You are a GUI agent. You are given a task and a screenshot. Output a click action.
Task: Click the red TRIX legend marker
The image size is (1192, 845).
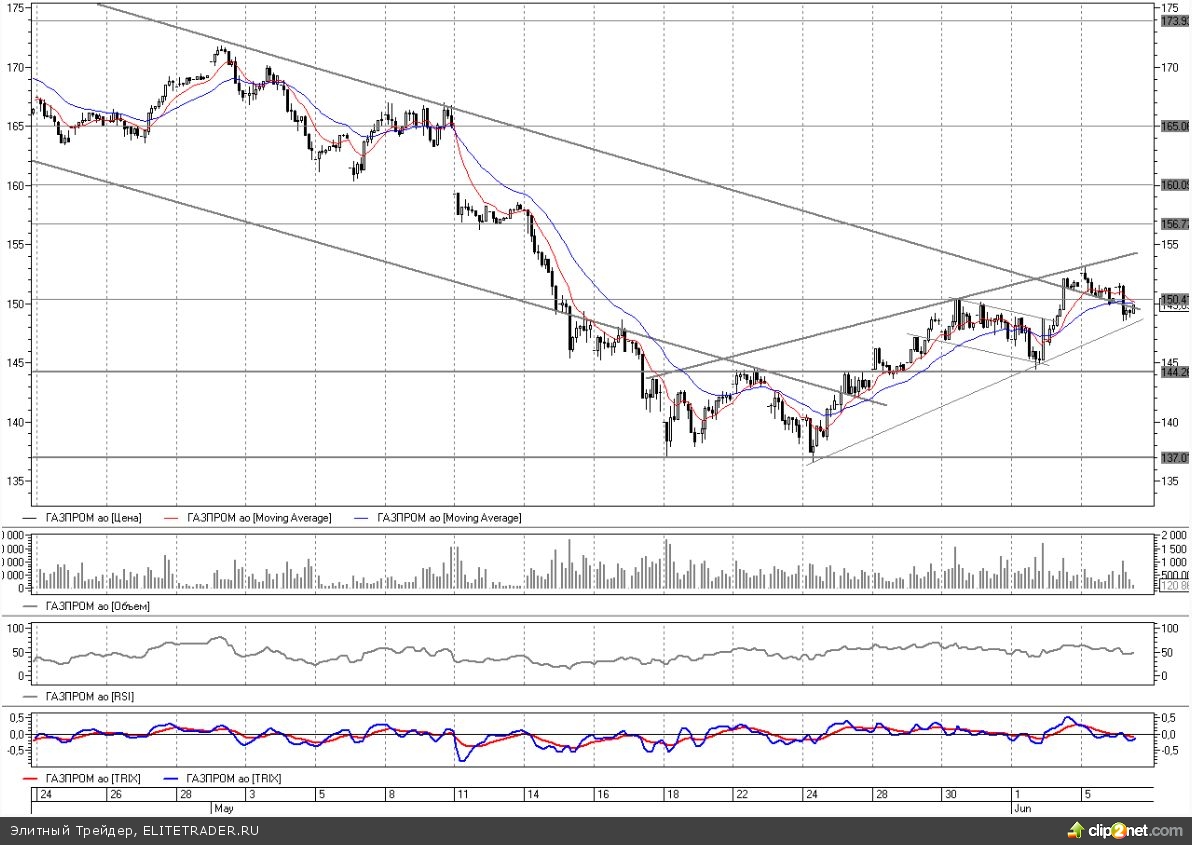32,777
